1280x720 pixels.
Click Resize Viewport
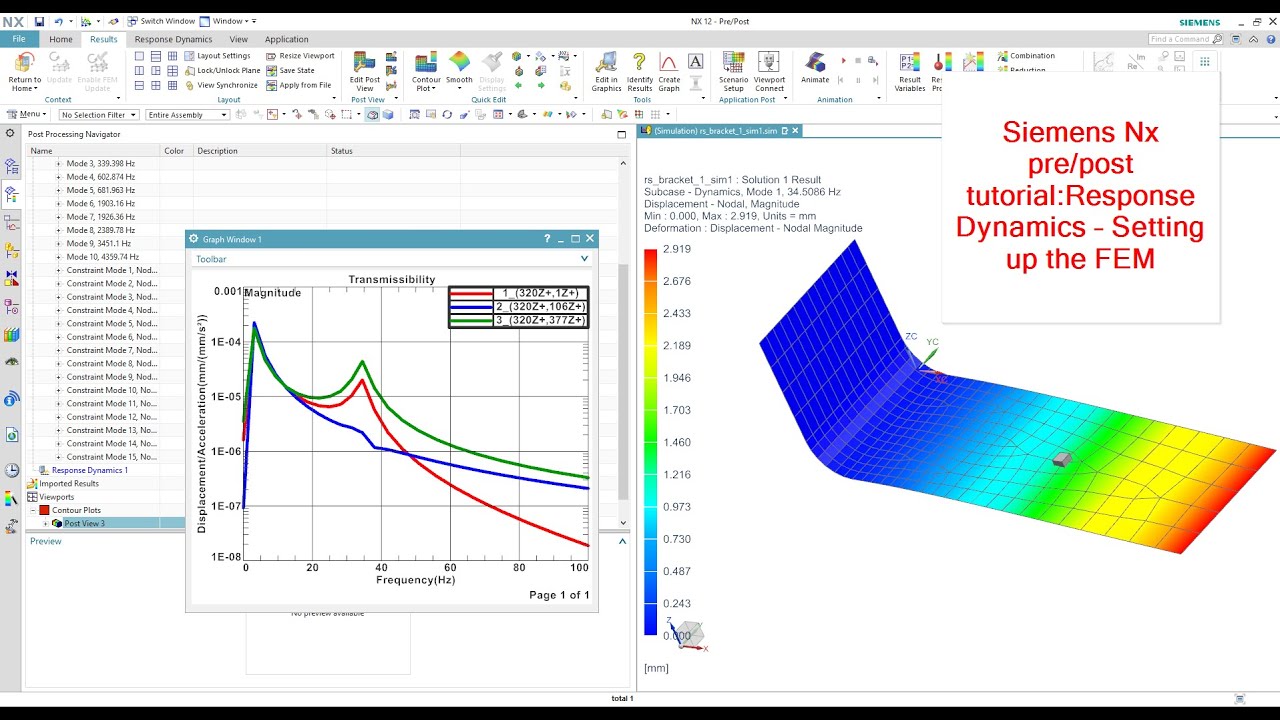point(300,56)
